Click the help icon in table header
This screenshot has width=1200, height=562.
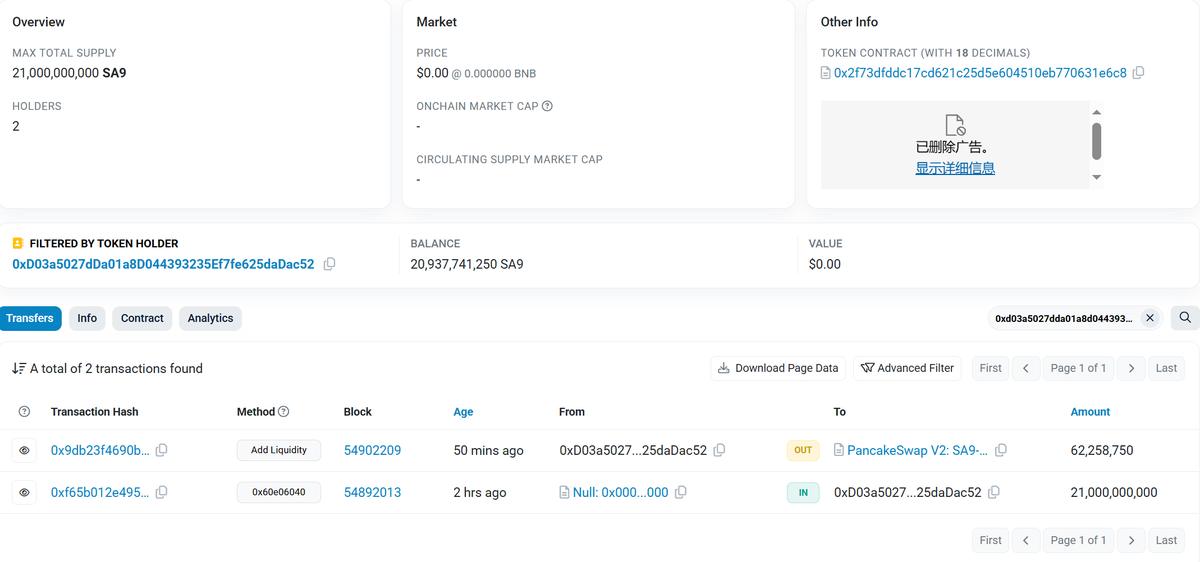[x=25, y=412]
